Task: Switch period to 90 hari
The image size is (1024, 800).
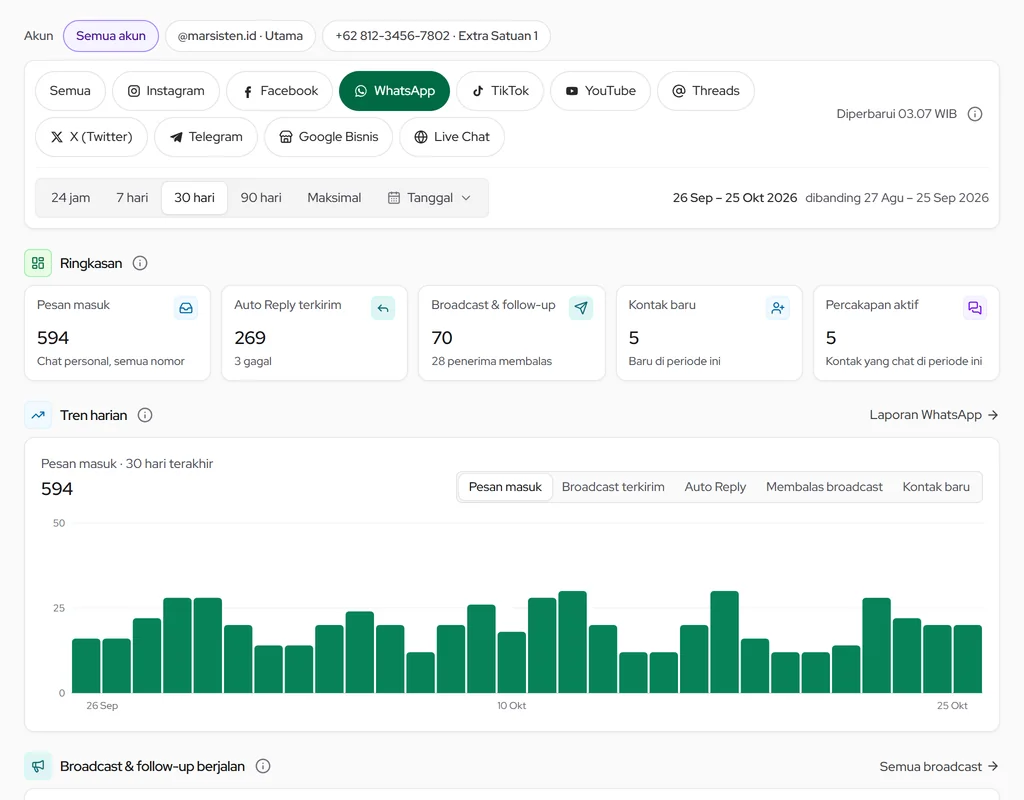Action: point(261,198)
